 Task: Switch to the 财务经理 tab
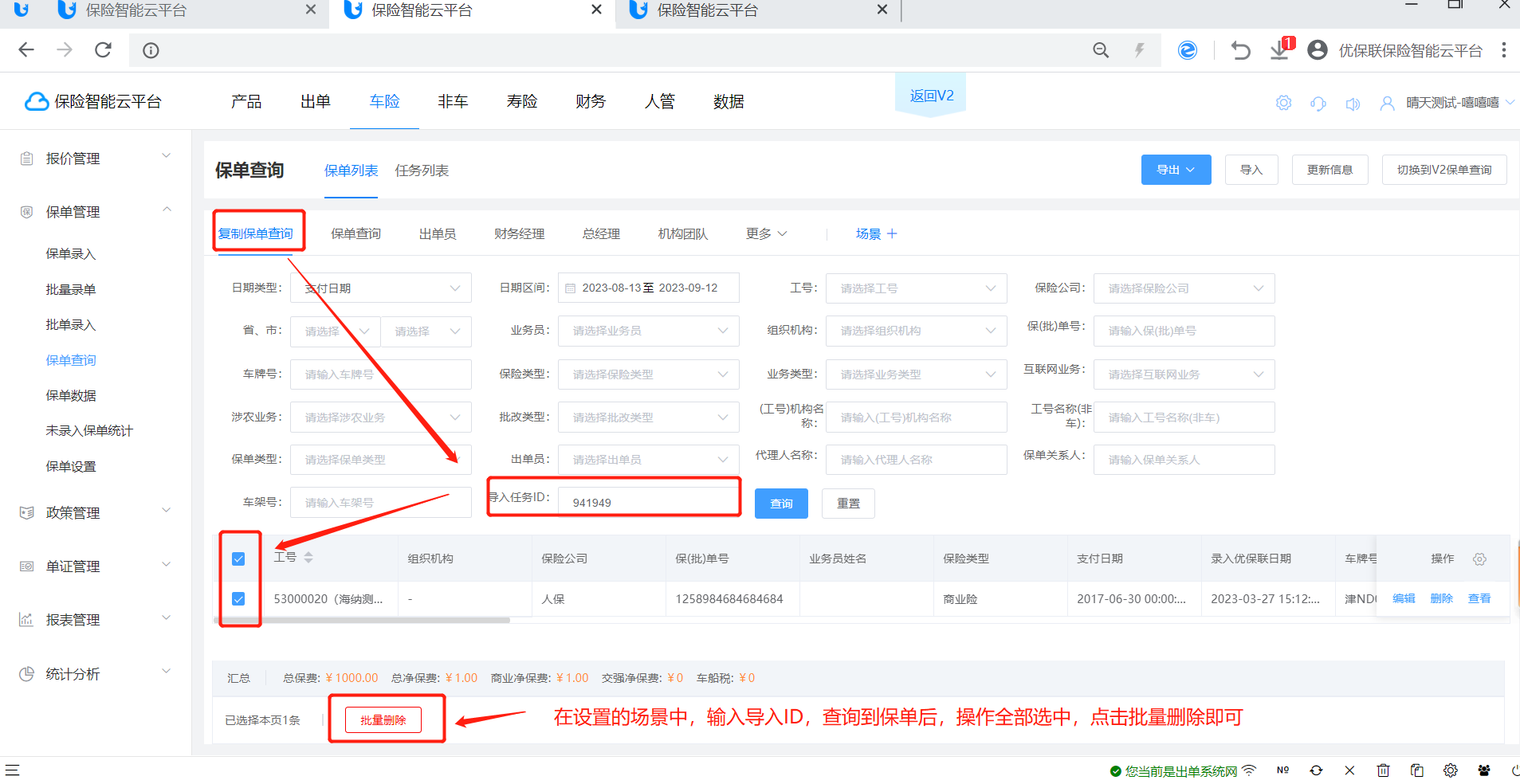(519, 233)
